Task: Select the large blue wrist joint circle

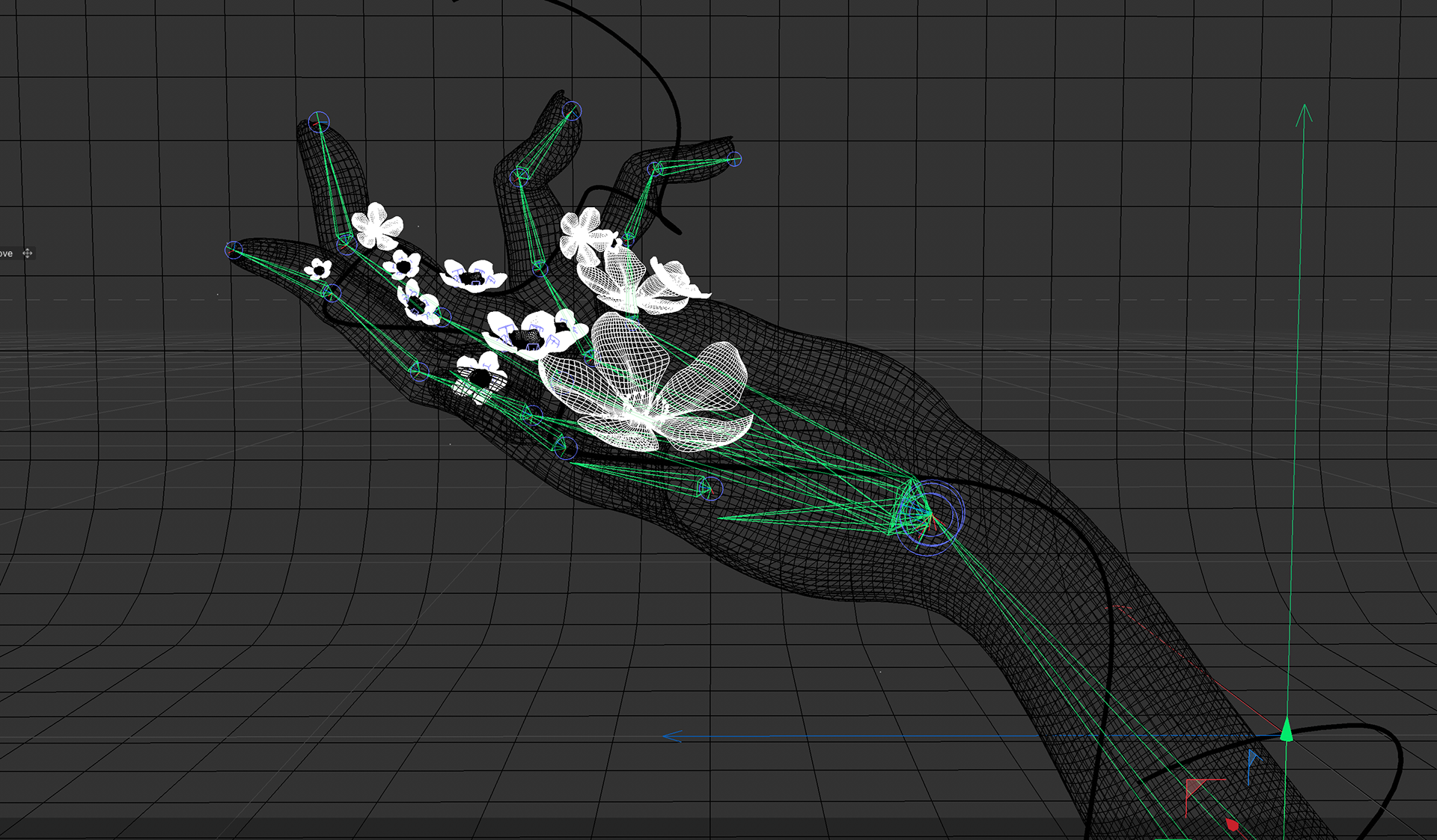Action: (929, 518)
